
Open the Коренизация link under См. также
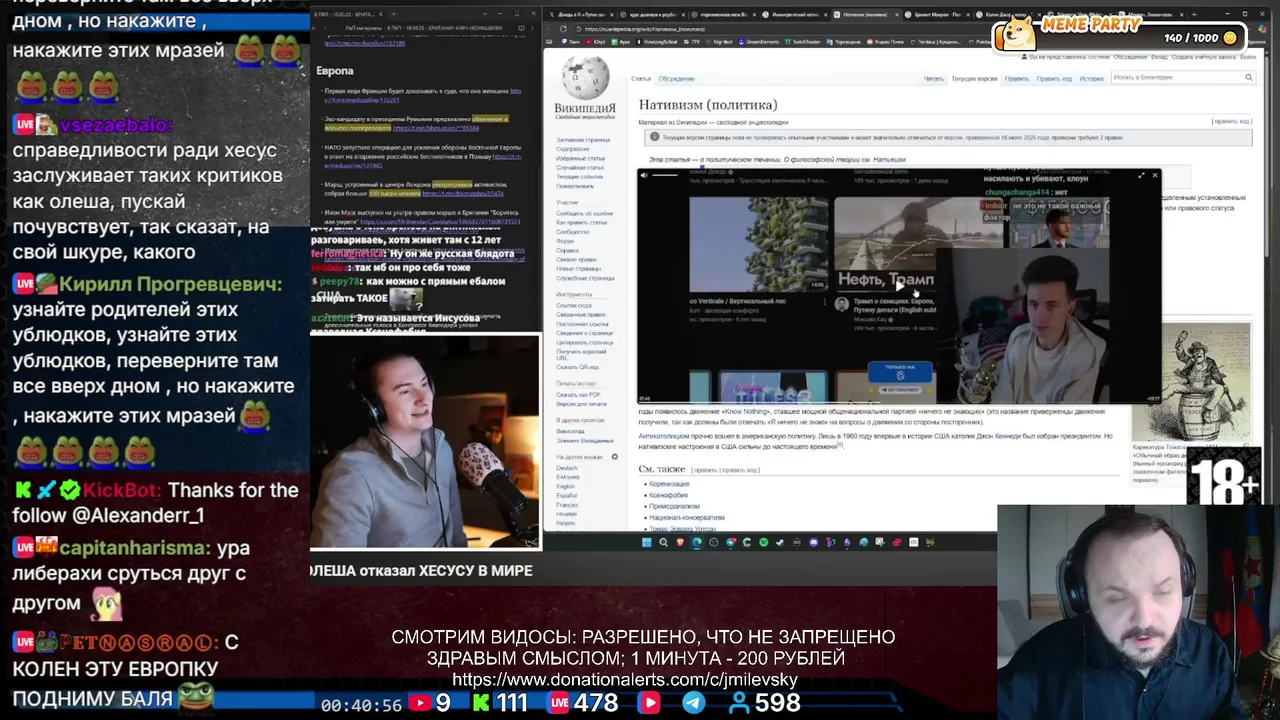point(669,483)
